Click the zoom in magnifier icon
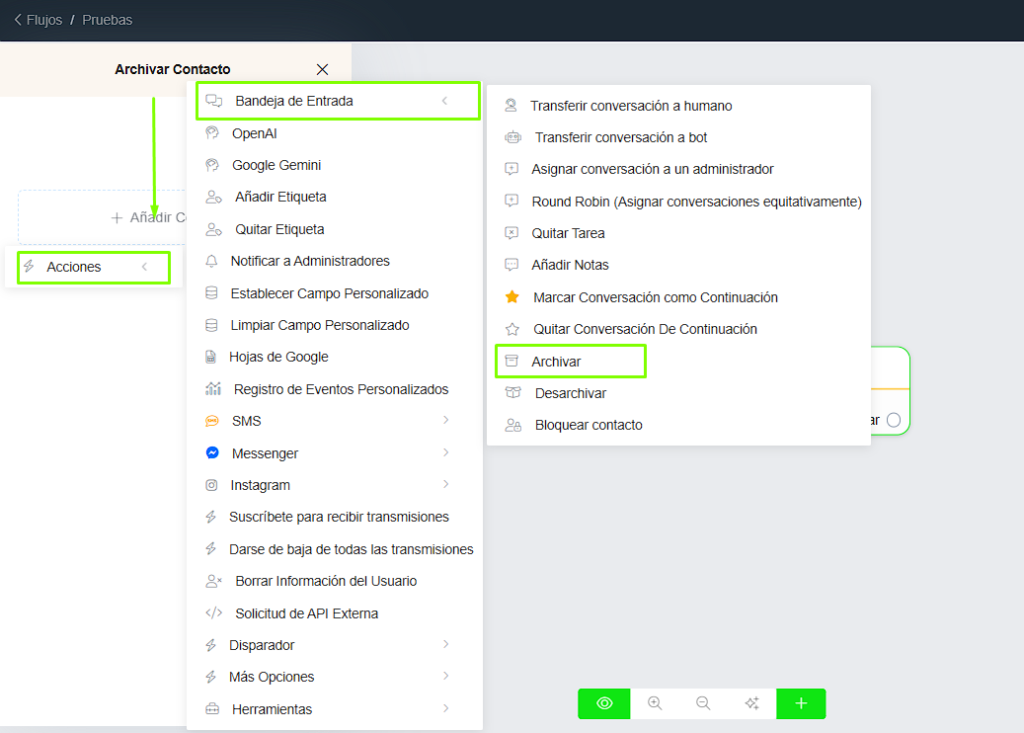The image size is (1024, 733). coord(655,703)
